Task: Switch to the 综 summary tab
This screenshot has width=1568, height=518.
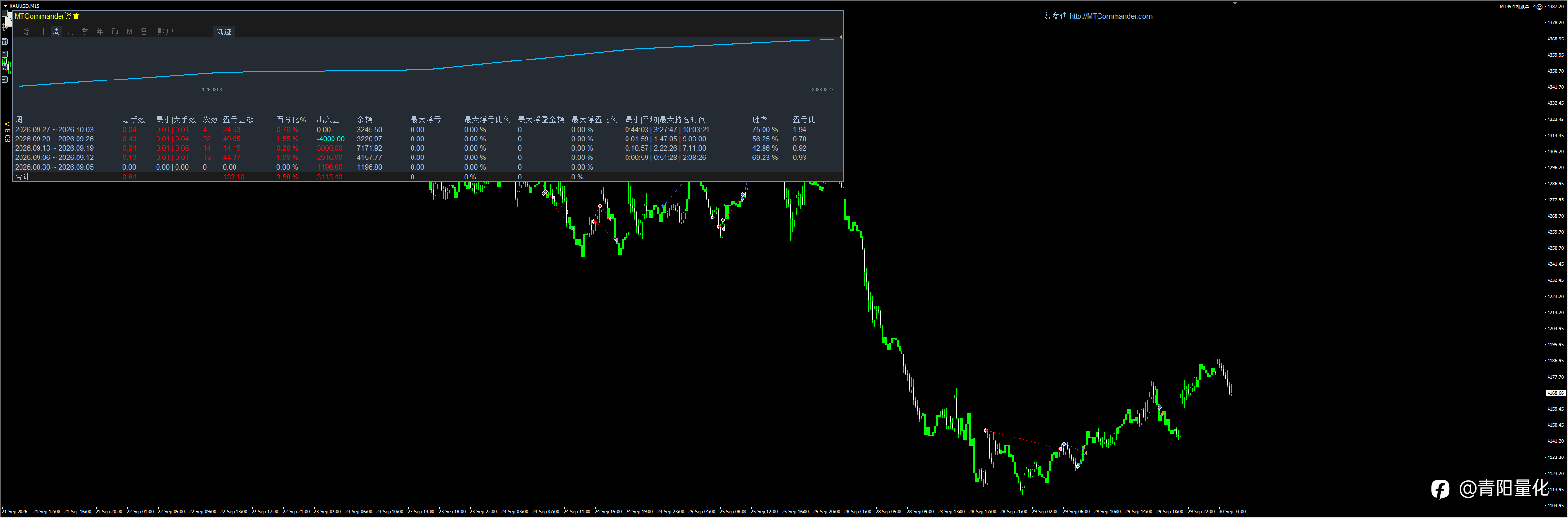Action: 26,32
